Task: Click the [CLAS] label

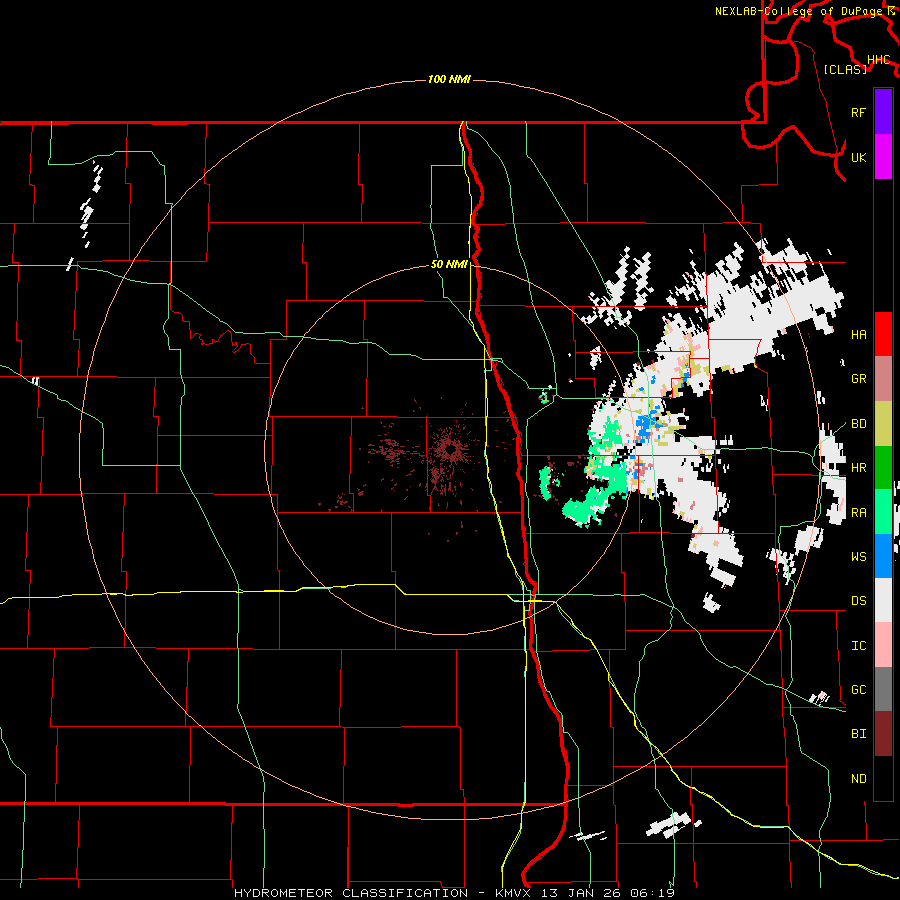Action: pyautogui.click(x=845, y=69)
